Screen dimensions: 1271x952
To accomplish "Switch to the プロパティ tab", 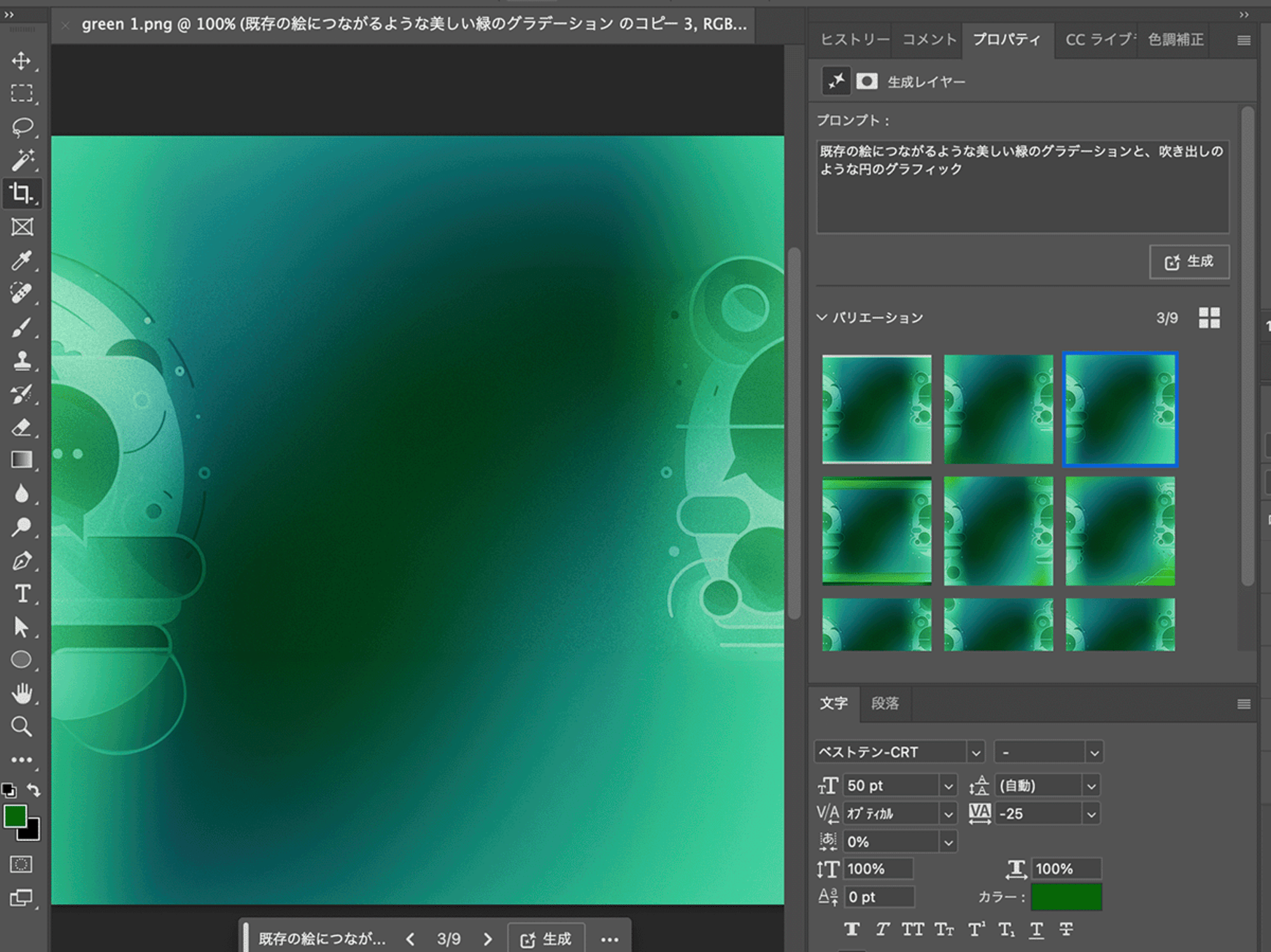I will pos(1007,39).
